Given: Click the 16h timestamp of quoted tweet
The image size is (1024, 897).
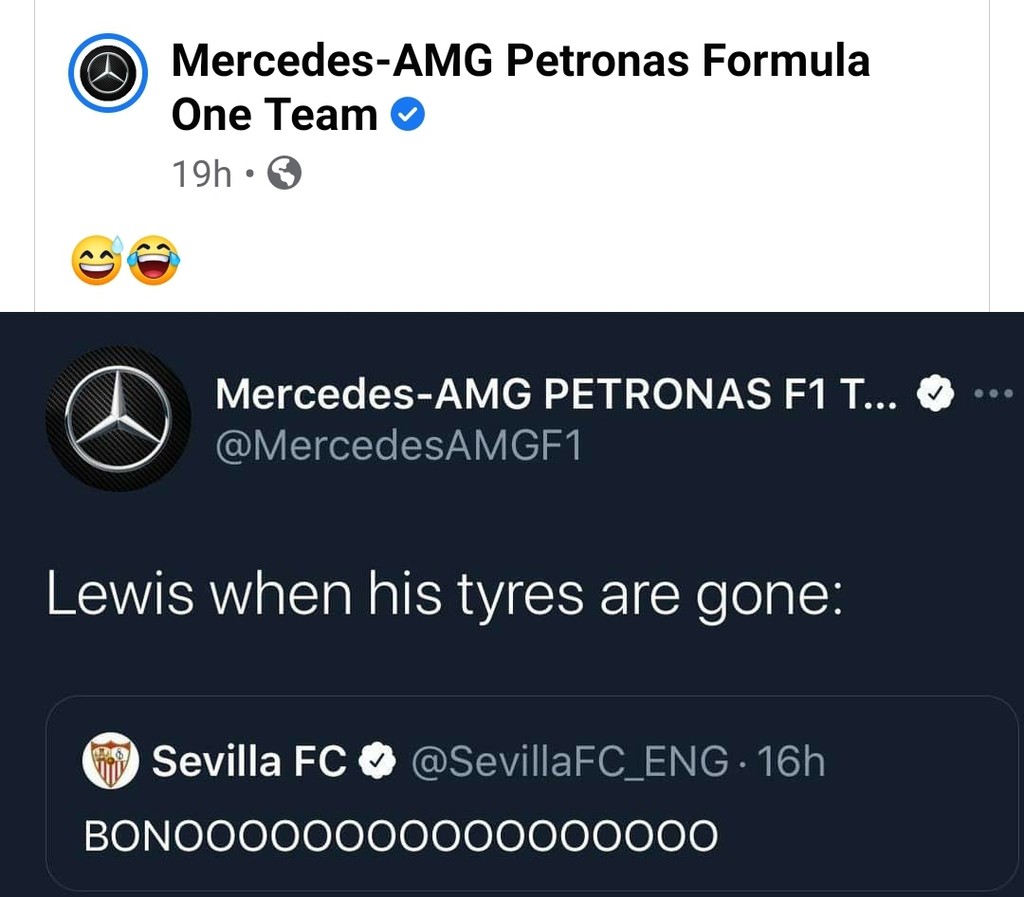Looking at the screenshot, I should pyautogui.click(x=792, y=762).
